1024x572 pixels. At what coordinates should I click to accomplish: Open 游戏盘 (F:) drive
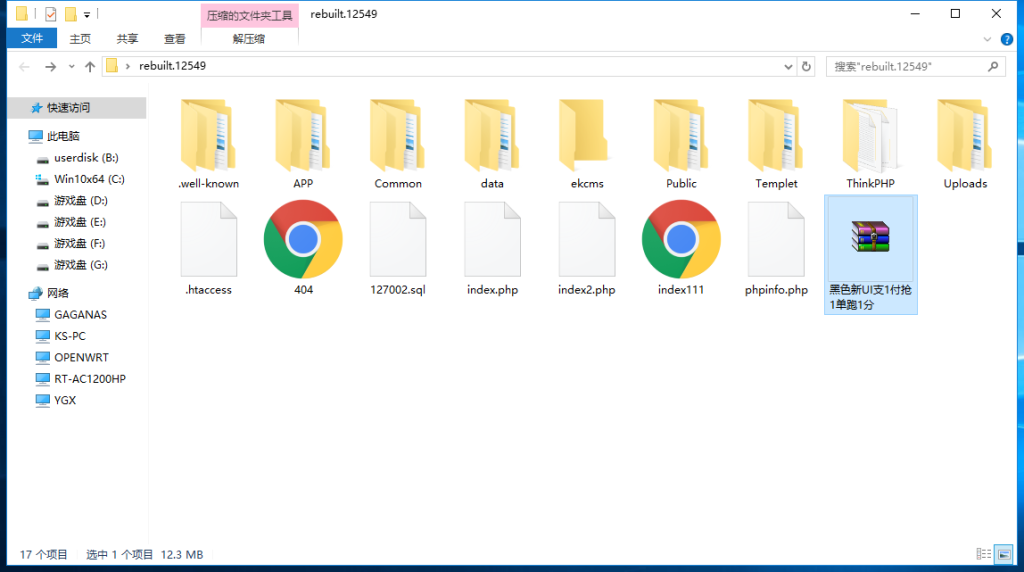[80, 244]
